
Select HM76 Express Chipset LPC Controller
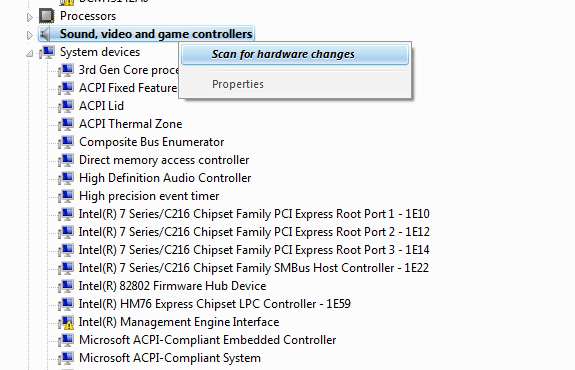tap(215, 304)
